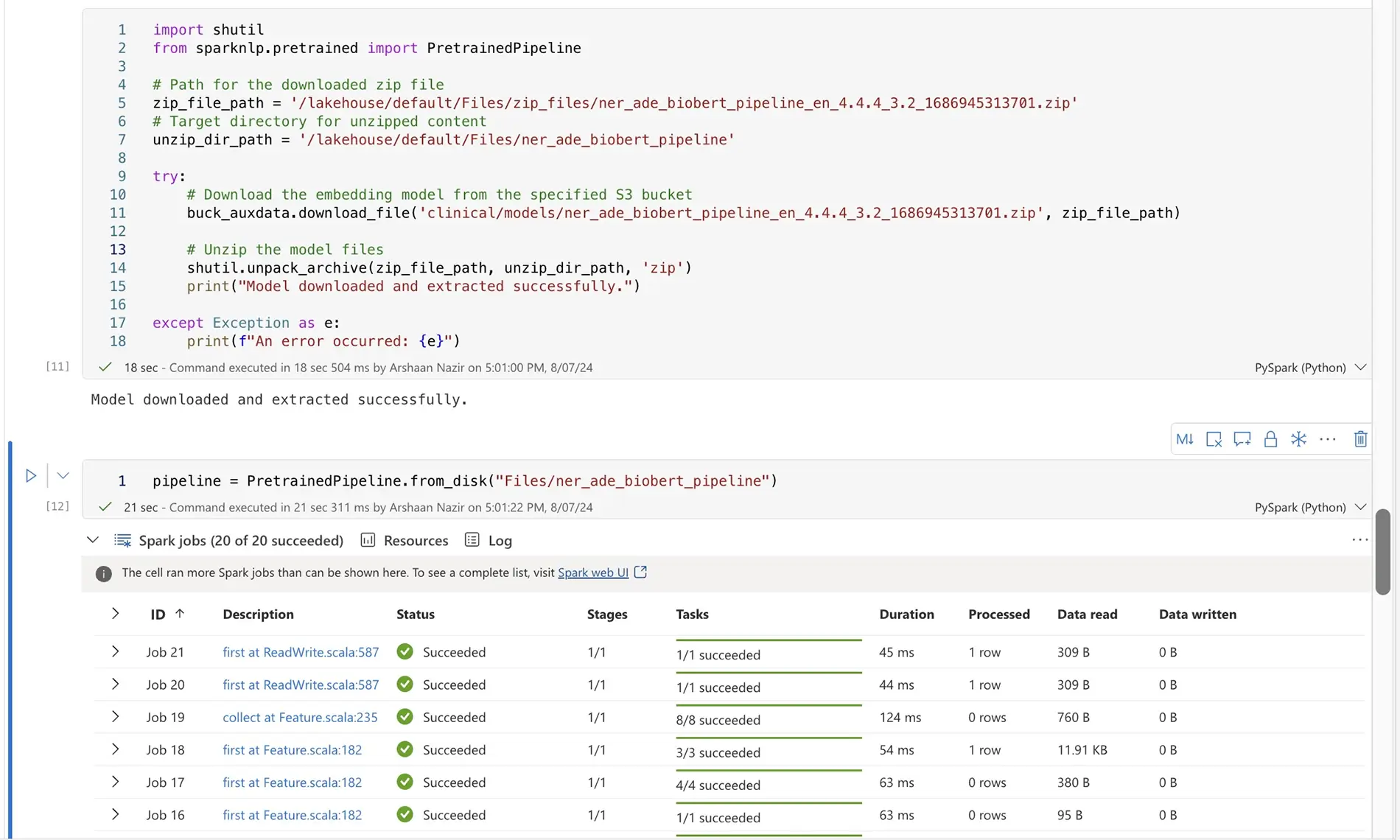Click Job 18 data read '11.91 KB'

(x=1082, y=749)
